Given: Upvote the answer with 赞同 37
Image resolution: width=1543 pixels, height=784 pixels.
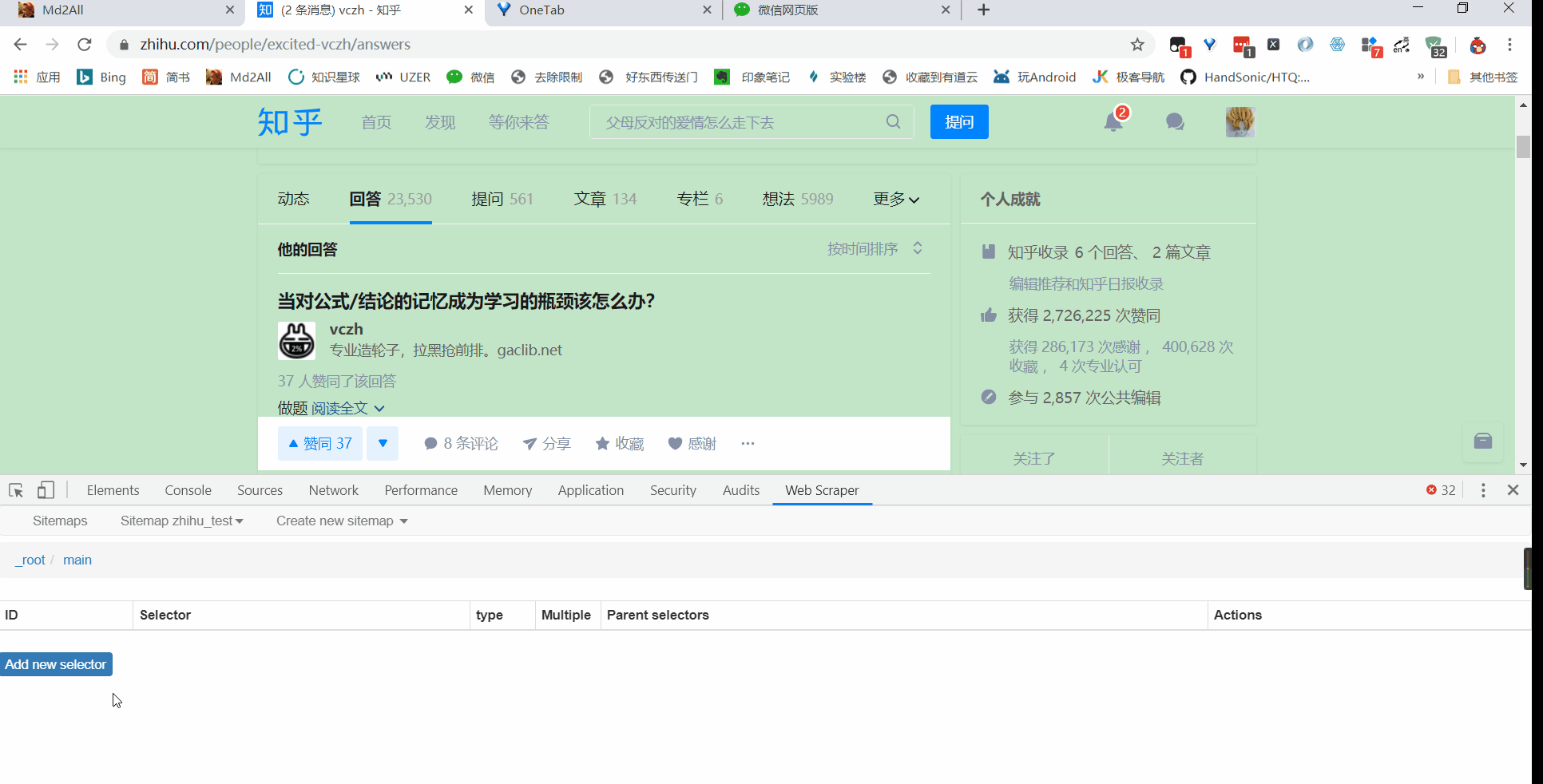Looking at the screenshot, I should pos(320,443).
